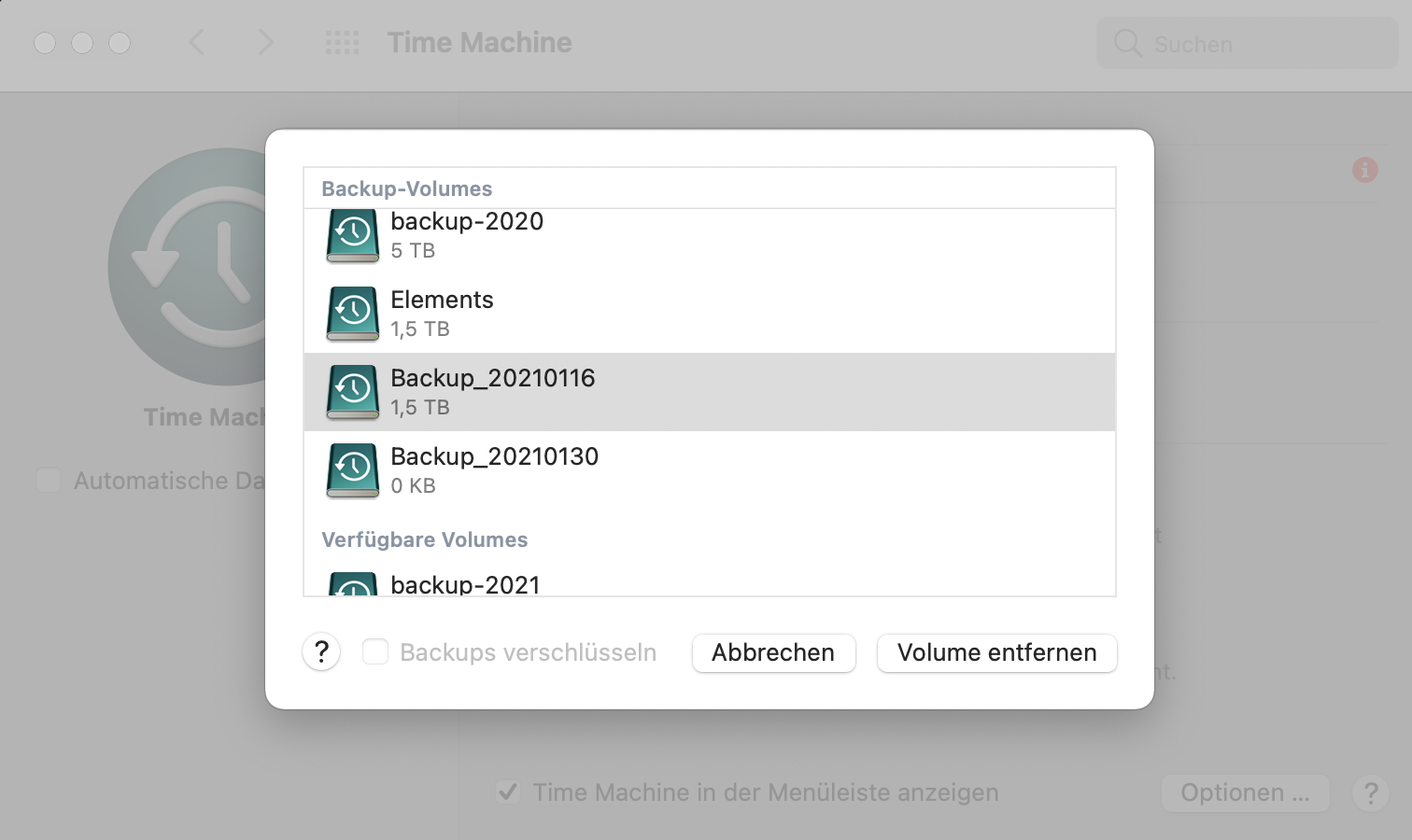This screenshot has width=1412, height=840.
Task: Open the Optionen … button
Action: [1245, 792]
